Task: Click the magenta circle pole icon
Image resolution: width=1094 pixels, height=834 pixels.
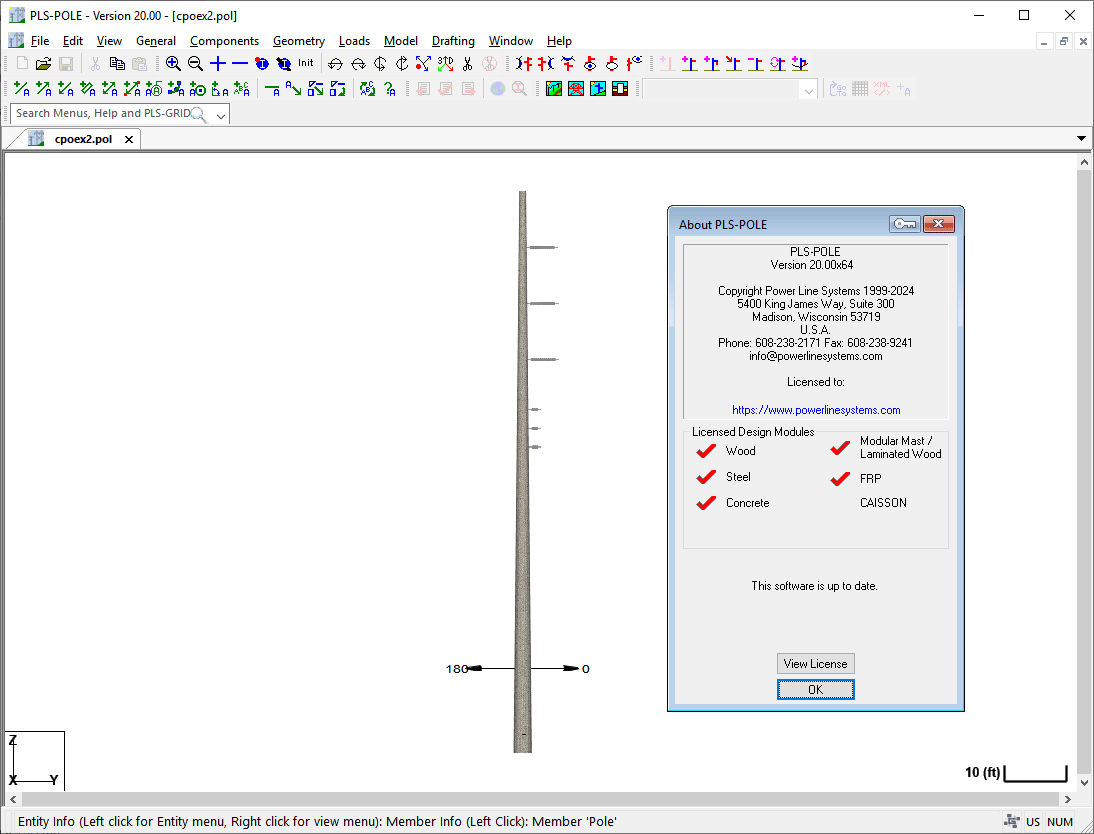Action: pyautogui.click(x=777, y=64)
